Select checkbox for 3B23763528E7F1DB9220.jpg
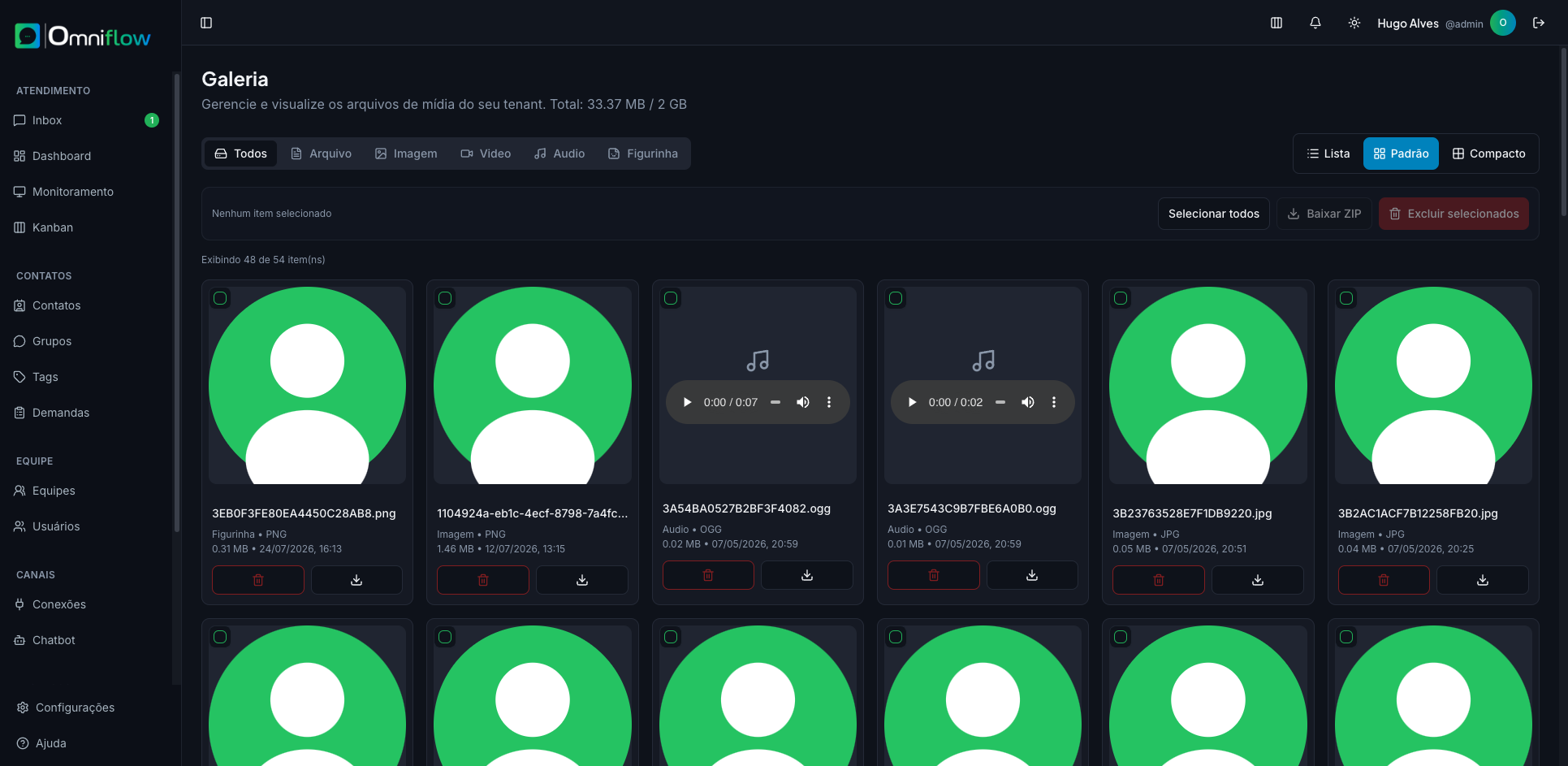1568x766 pixels. tap(1121, 298)
